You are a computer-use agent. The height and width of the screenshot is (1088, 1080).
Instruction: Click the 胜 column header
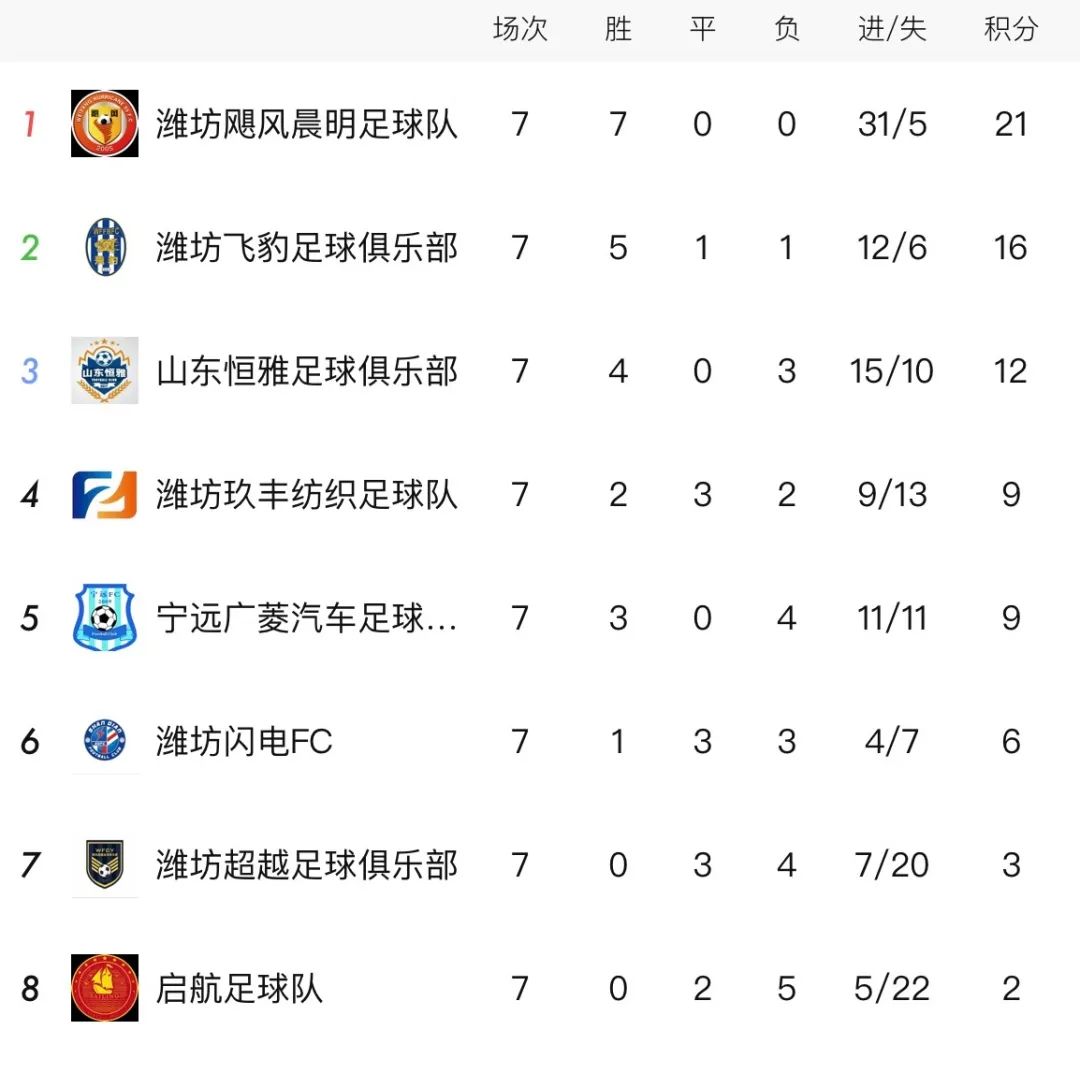click(x=618, y=29)
